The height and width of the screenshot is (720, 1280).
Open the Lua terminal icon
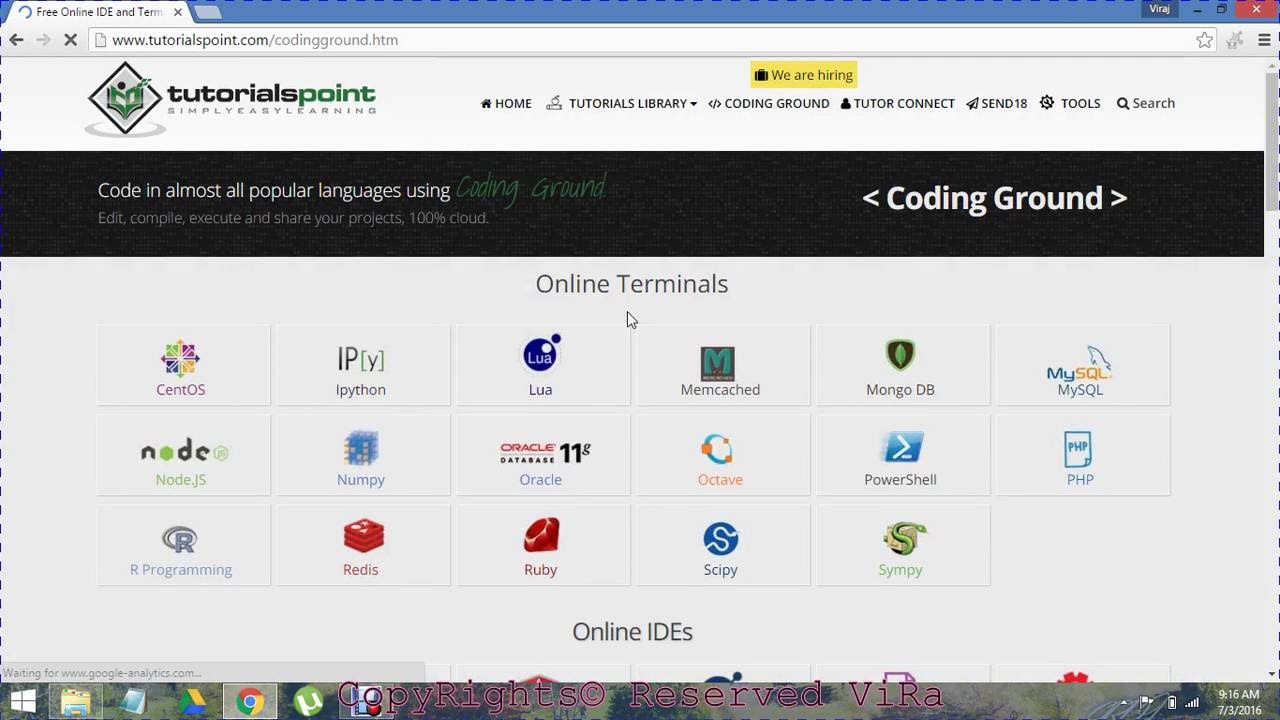click(x=541, y=354)
